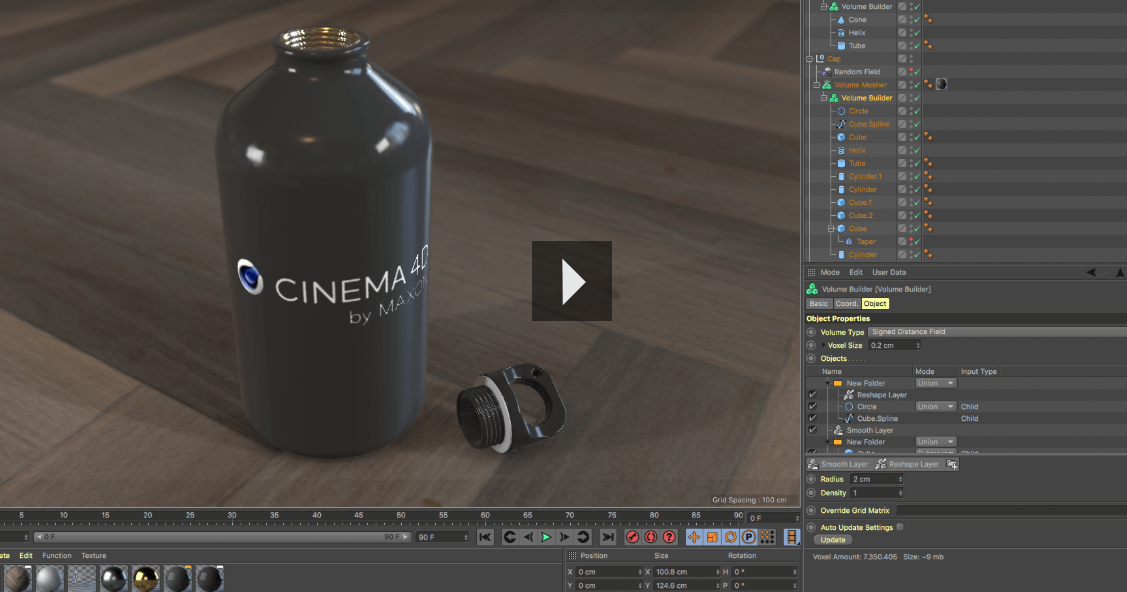
Task: Select the gold material thumbnail
Action: (145, 578)
